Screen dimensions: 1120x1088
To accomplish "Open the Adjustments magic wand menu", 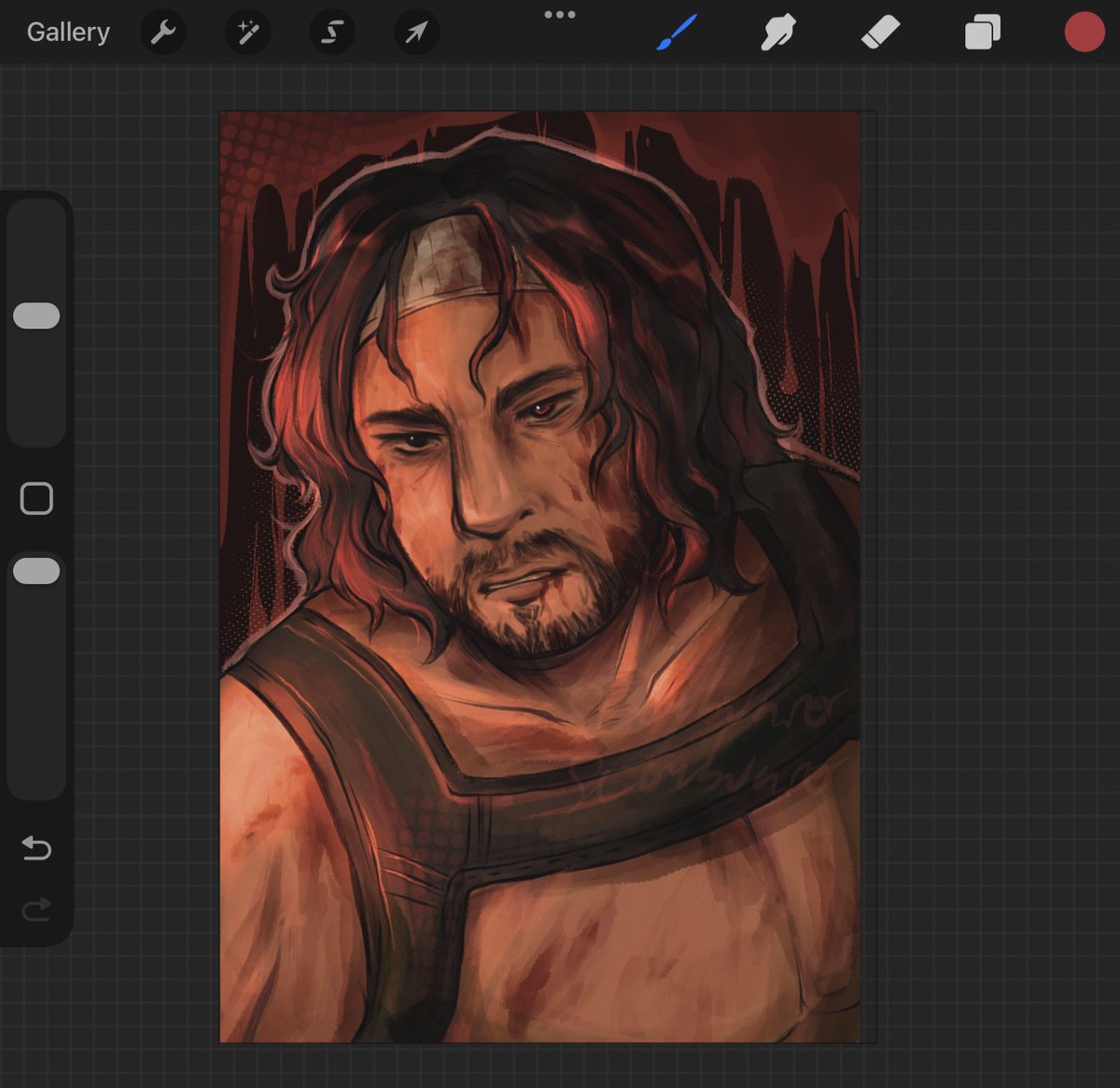I will [247, 33].
